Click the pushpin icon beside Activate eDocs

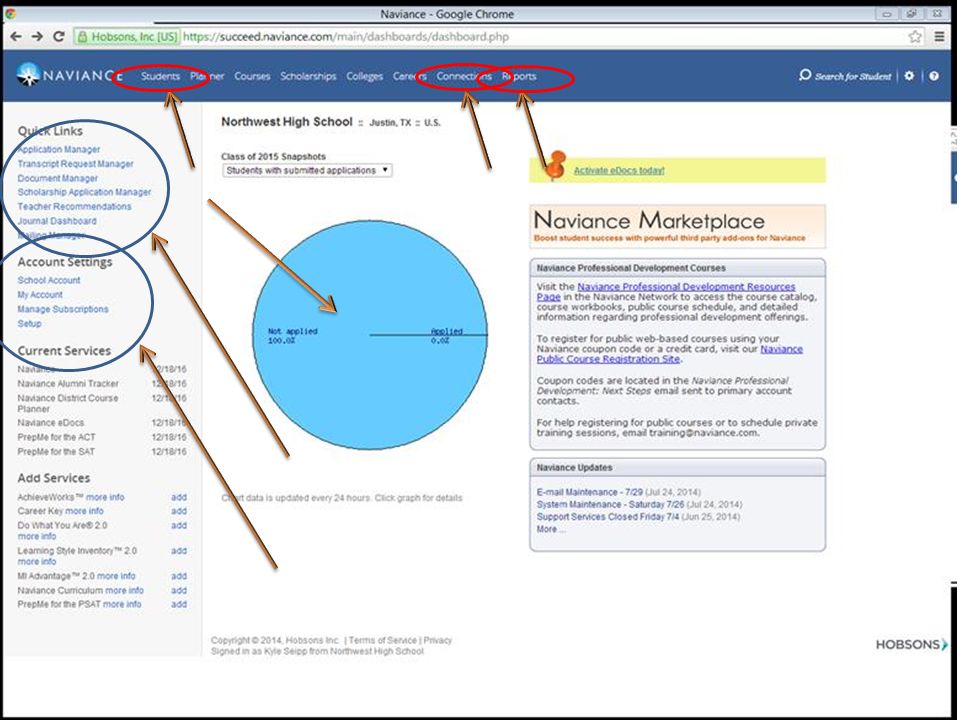[x=556, y=165]
